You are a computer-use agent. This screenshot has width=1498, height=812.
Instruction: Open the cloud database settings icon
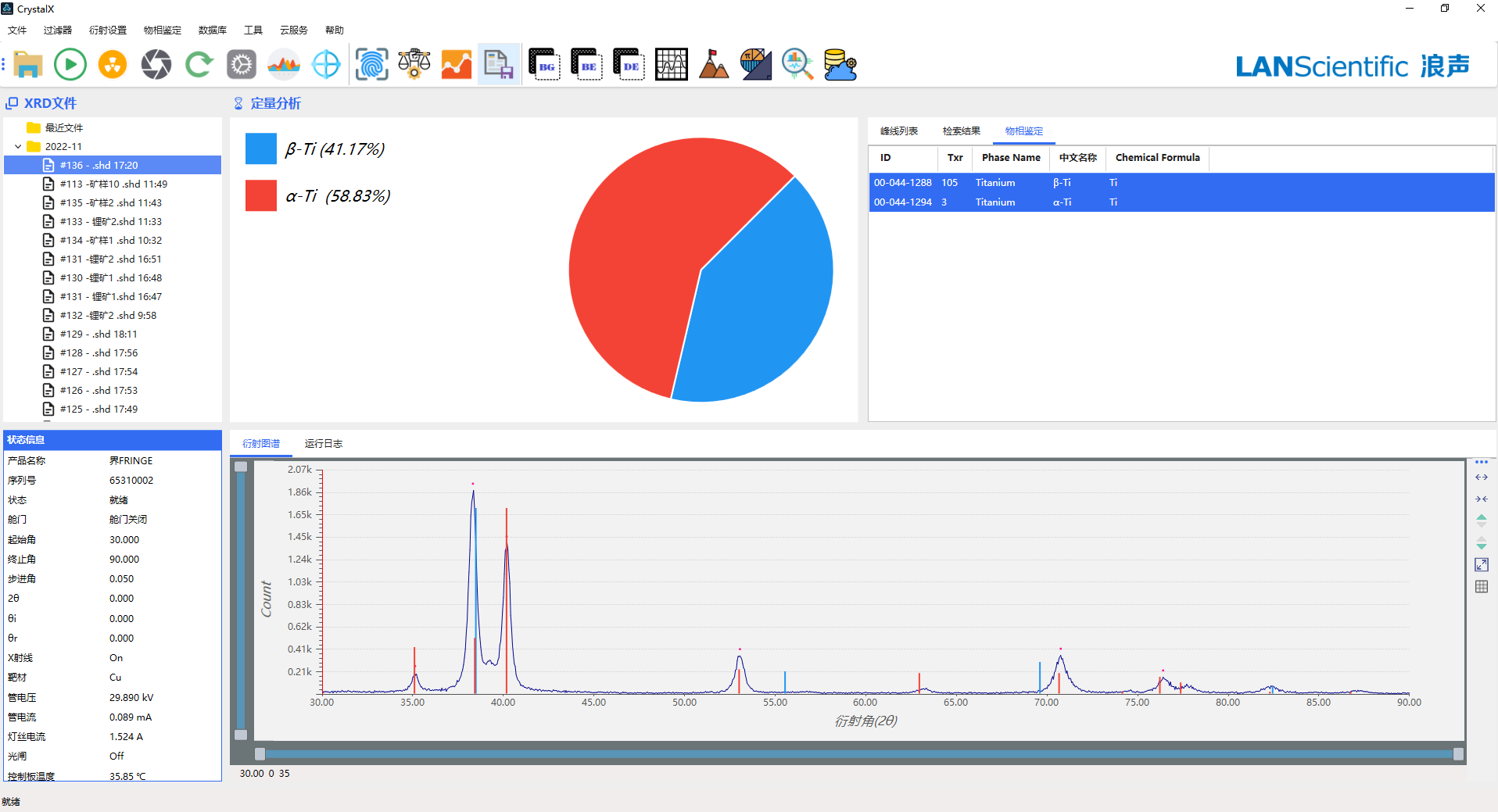point(840,64)
